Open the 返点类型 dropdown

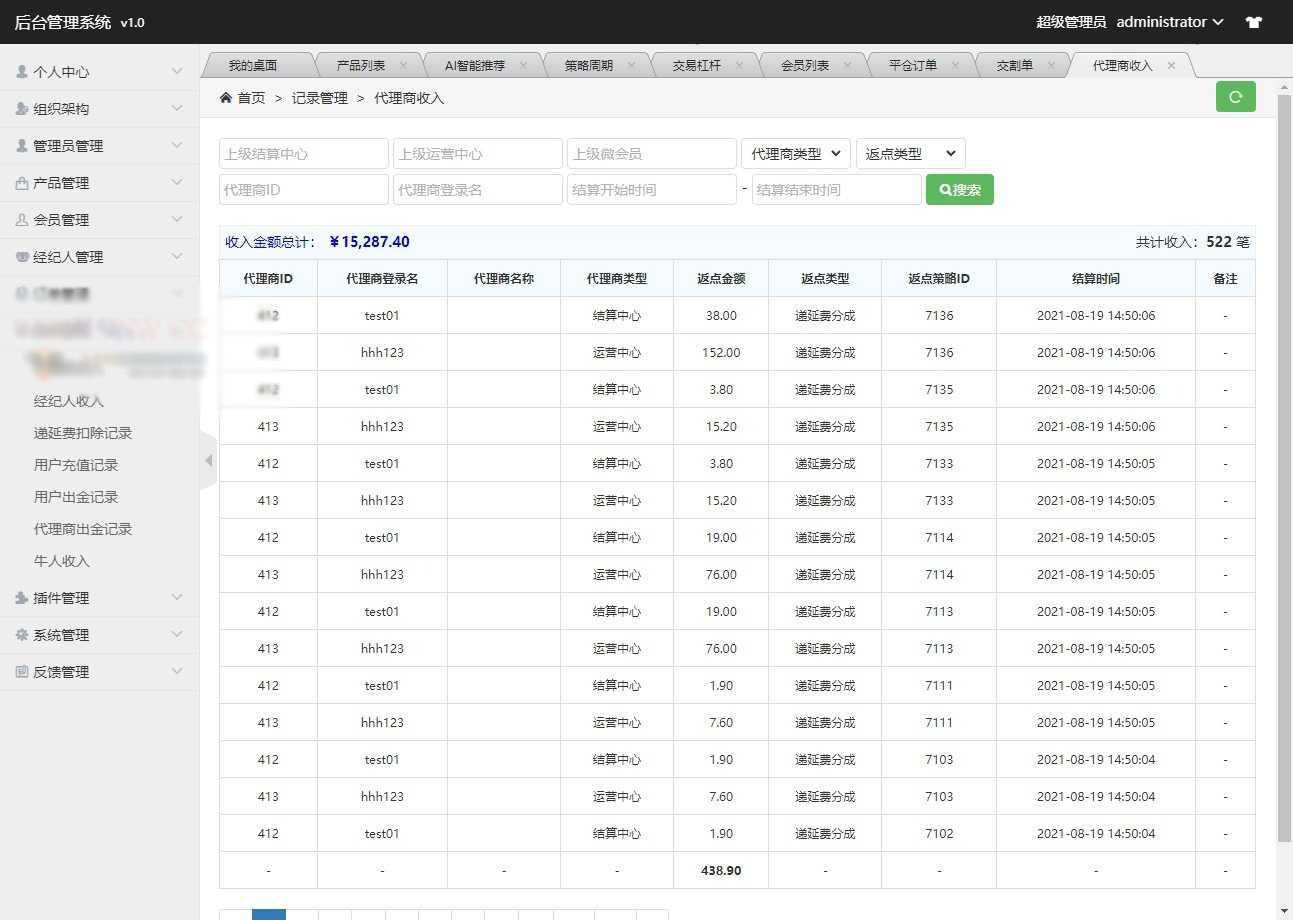911,153
